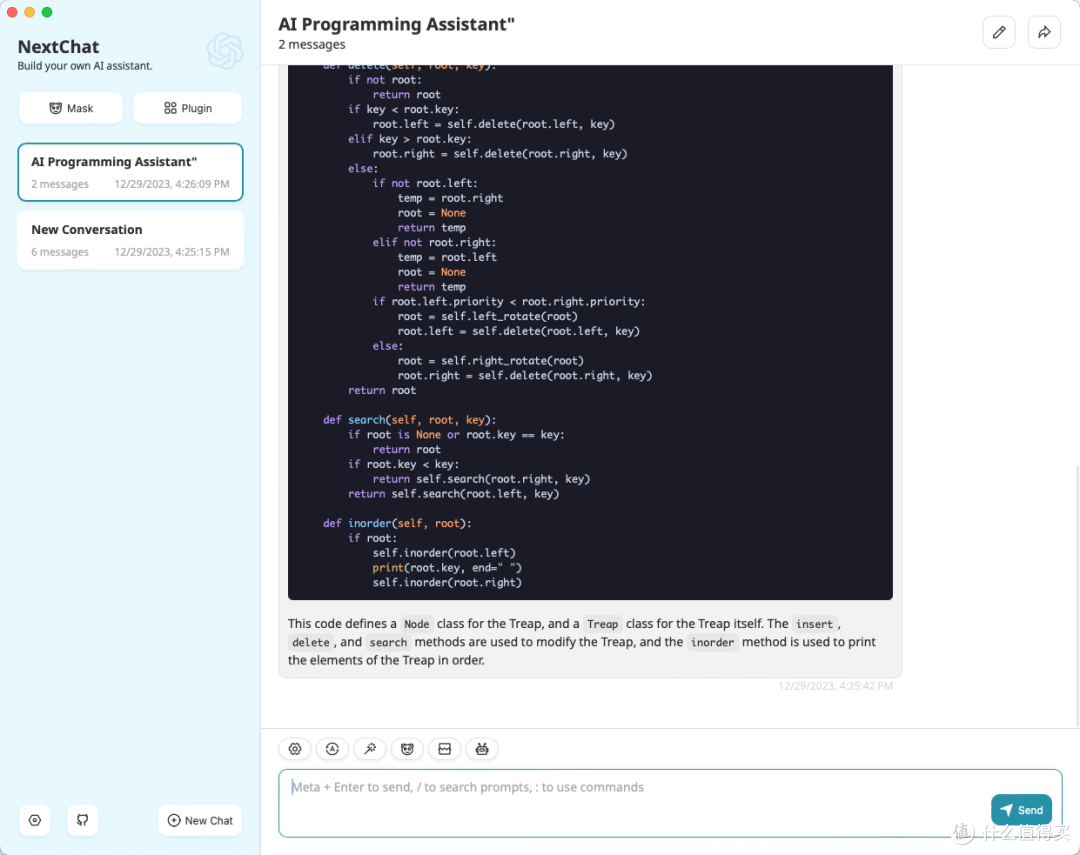Edit conversation title pencil icon
Image resolution: width=1080 pixels, height=855 pixels.
[999, 32]
